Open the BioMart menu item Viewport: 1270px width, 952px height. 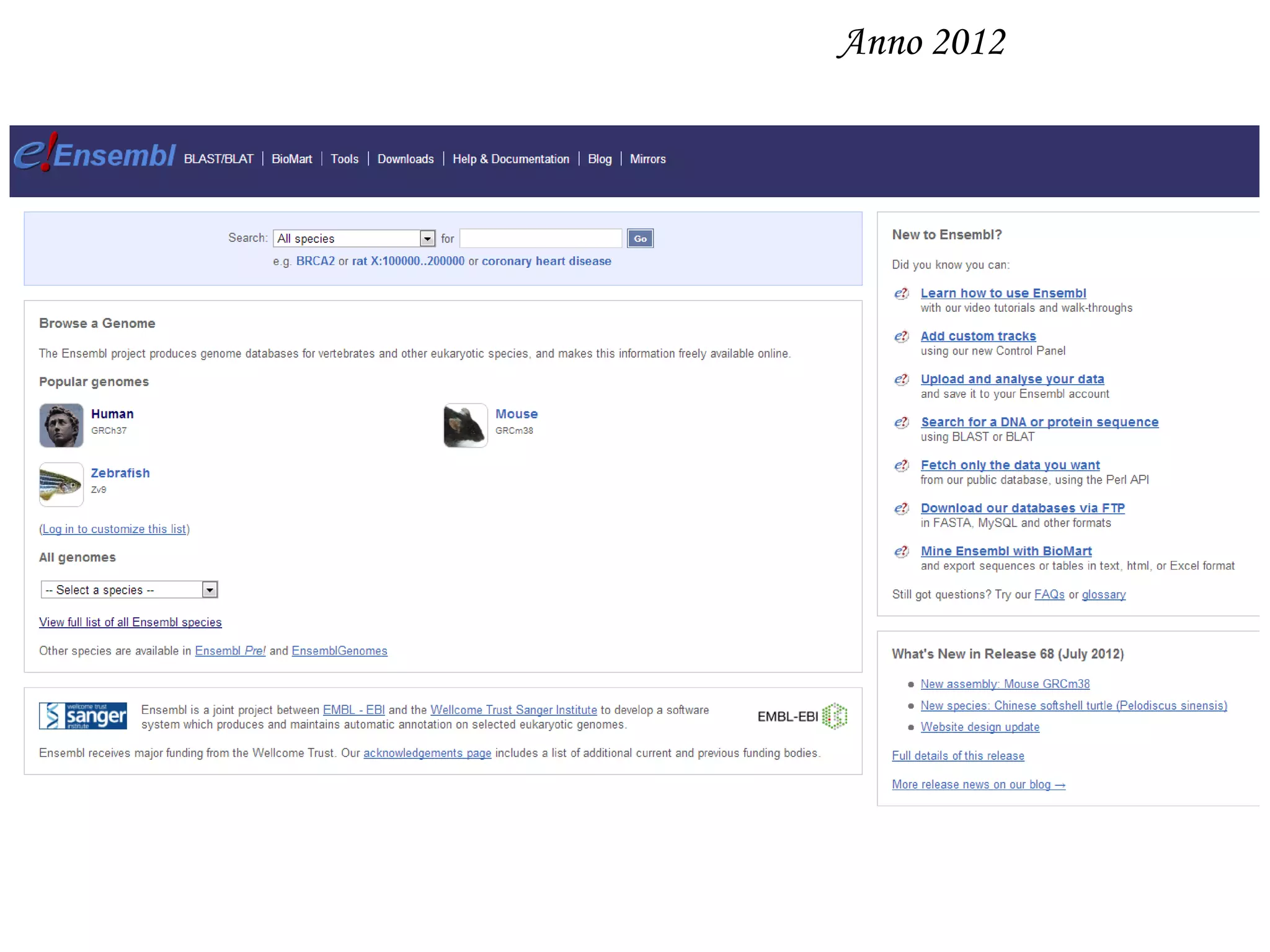pos(291,159)
